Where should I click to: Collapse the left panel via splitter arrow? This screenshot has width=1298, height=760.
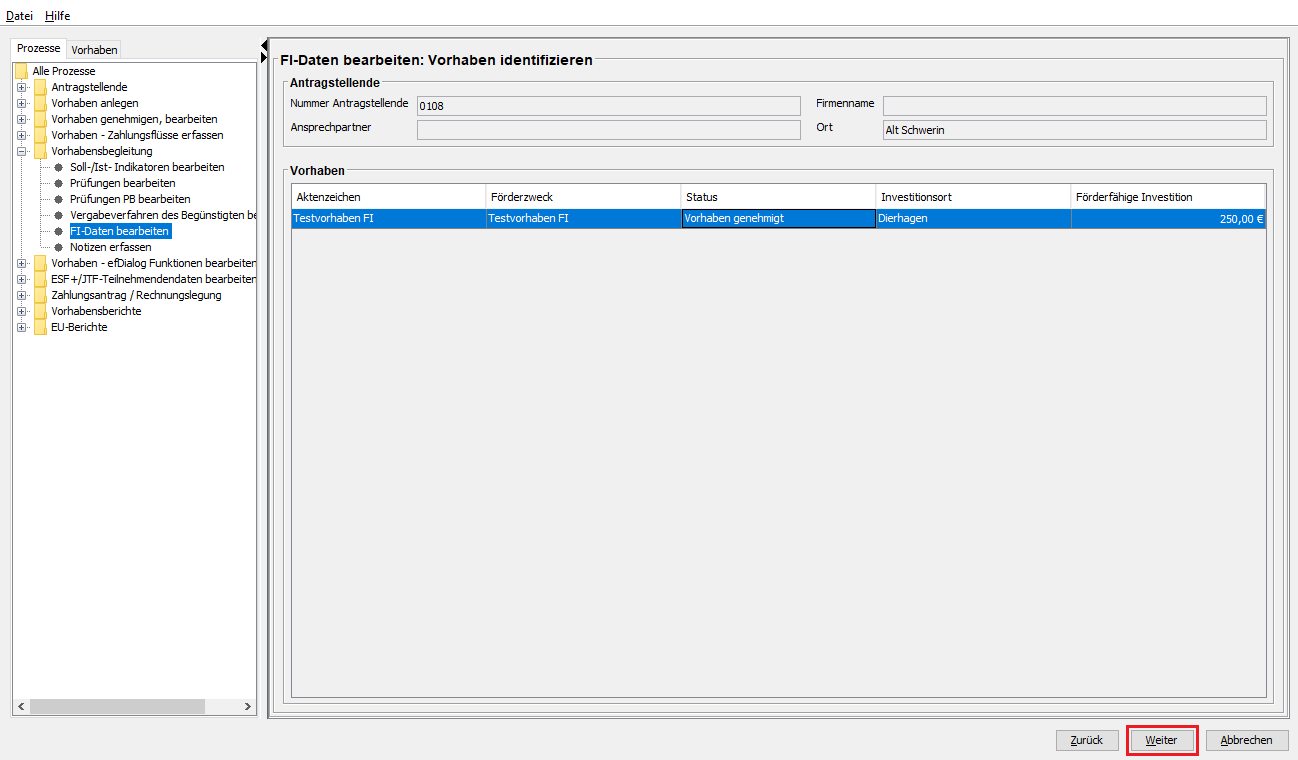pos(264,45)
